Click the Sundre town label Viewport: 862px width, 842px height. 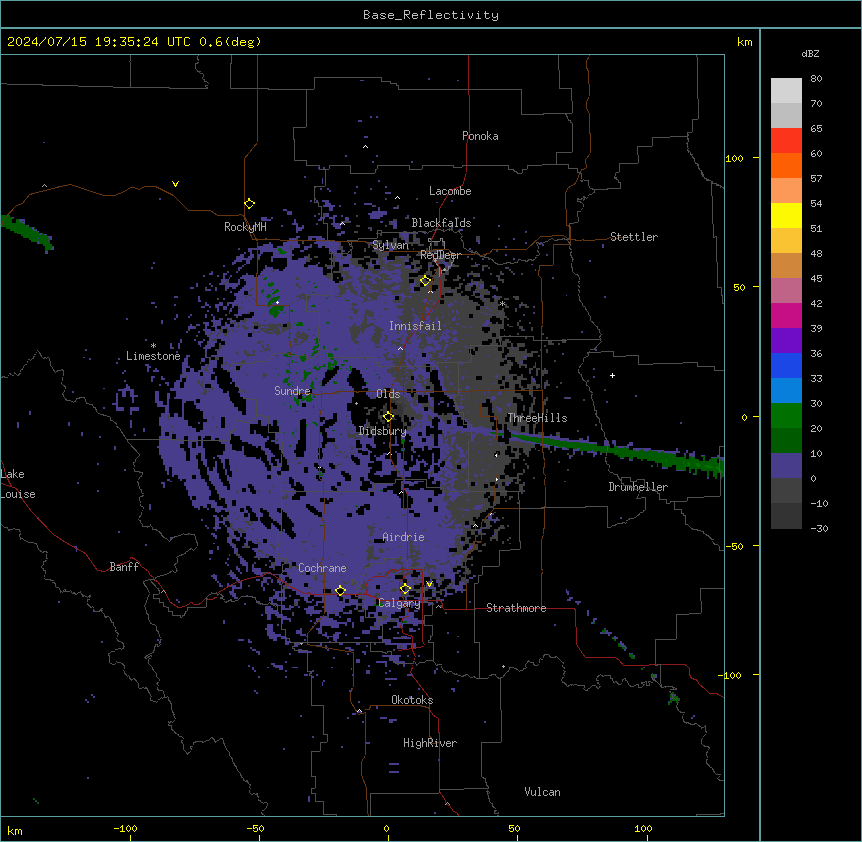[x=292, y=391]
